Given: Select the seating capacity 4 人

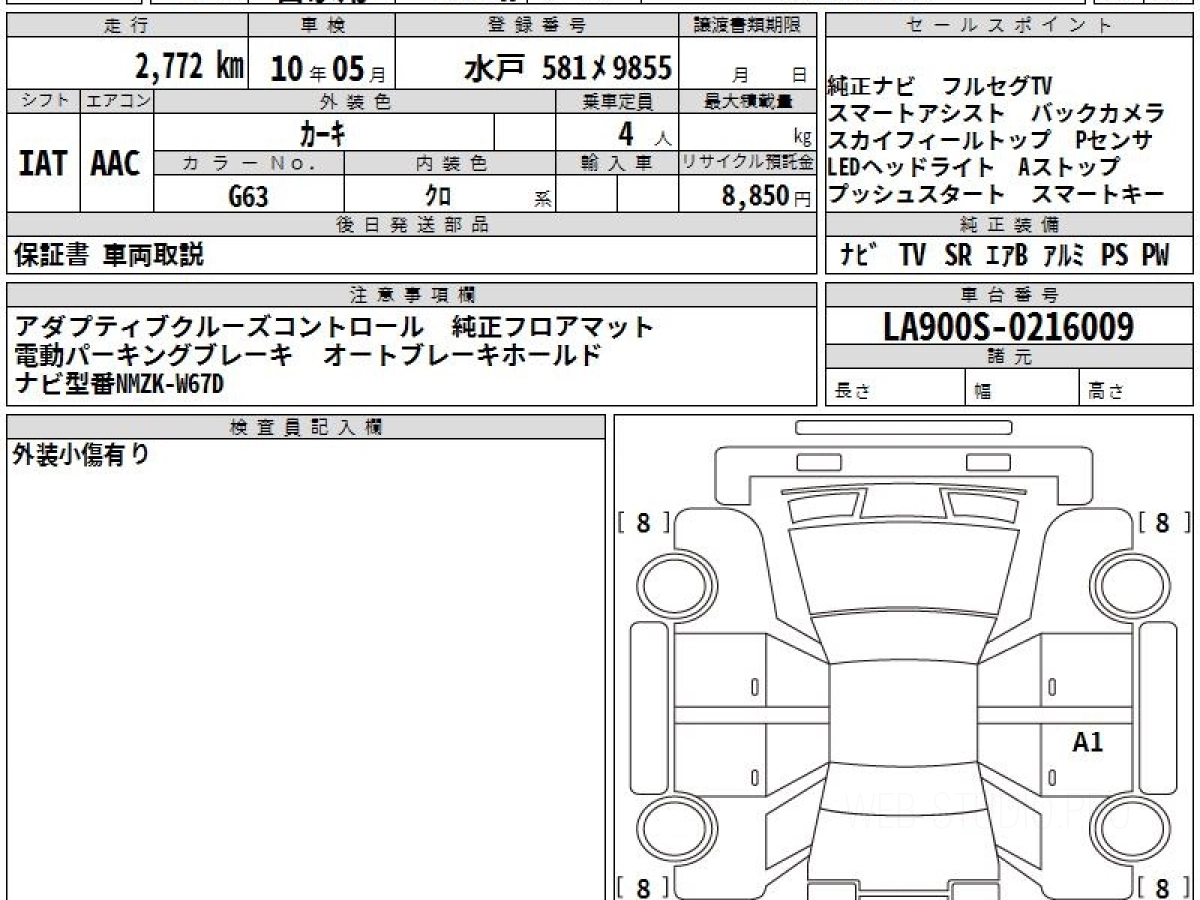Looking at the screenshot, I should point(644,133).
